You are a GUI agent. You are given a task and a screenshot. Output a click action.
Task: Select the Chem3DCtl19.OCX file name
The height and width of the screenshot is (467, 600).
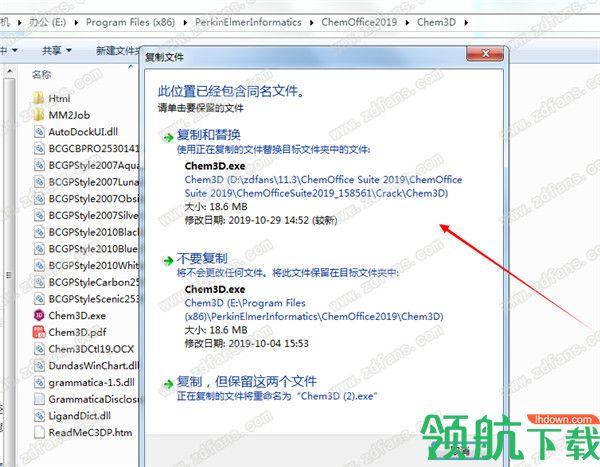[91, 349]
